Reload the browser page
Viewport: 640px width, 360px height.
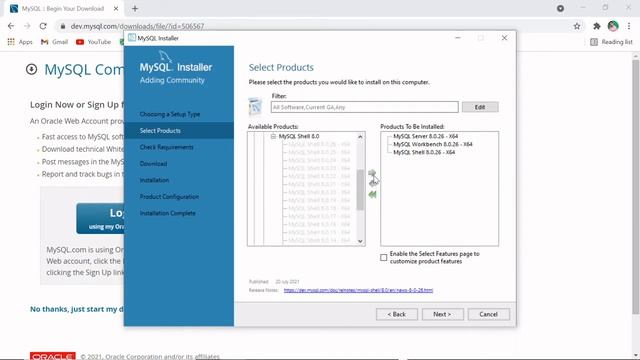43,26
